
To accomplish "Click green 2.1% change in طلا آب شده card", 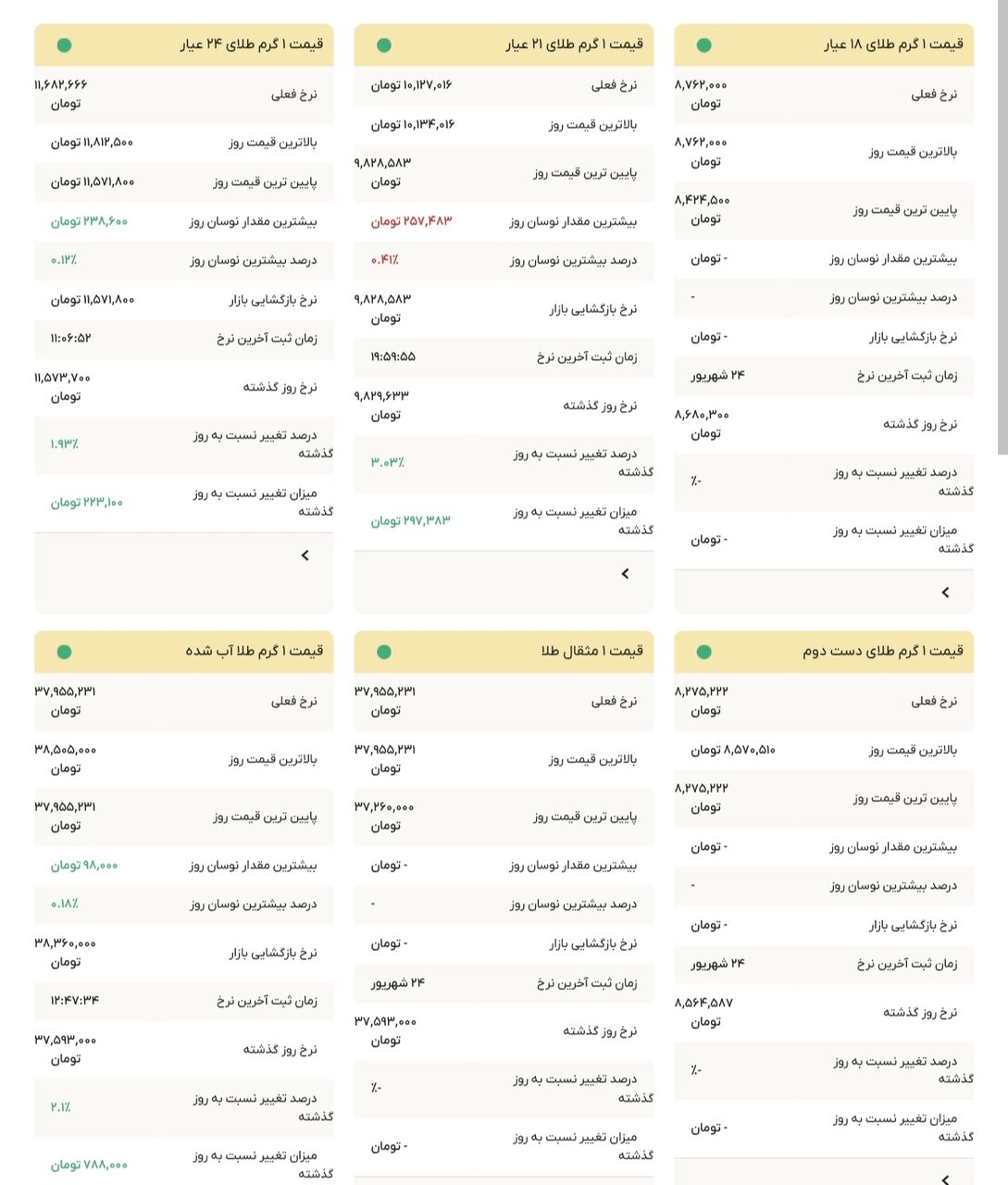I will (60, 1107).
